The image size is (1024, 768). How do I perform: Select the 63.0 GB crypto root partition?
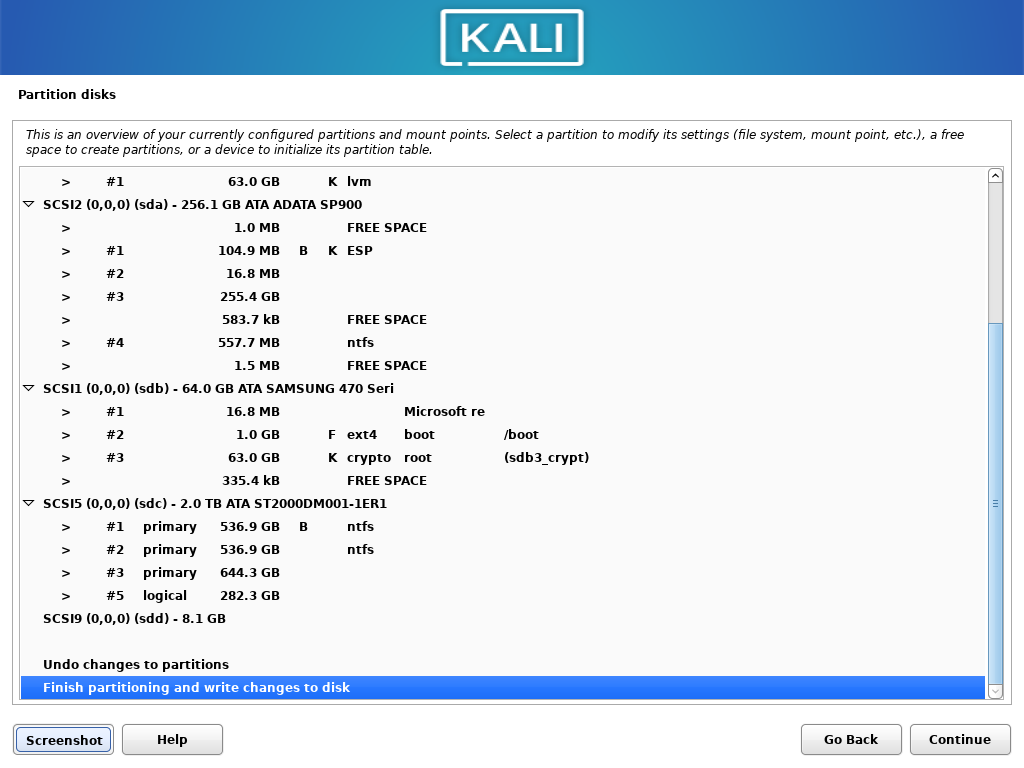[x=503, y=457]
